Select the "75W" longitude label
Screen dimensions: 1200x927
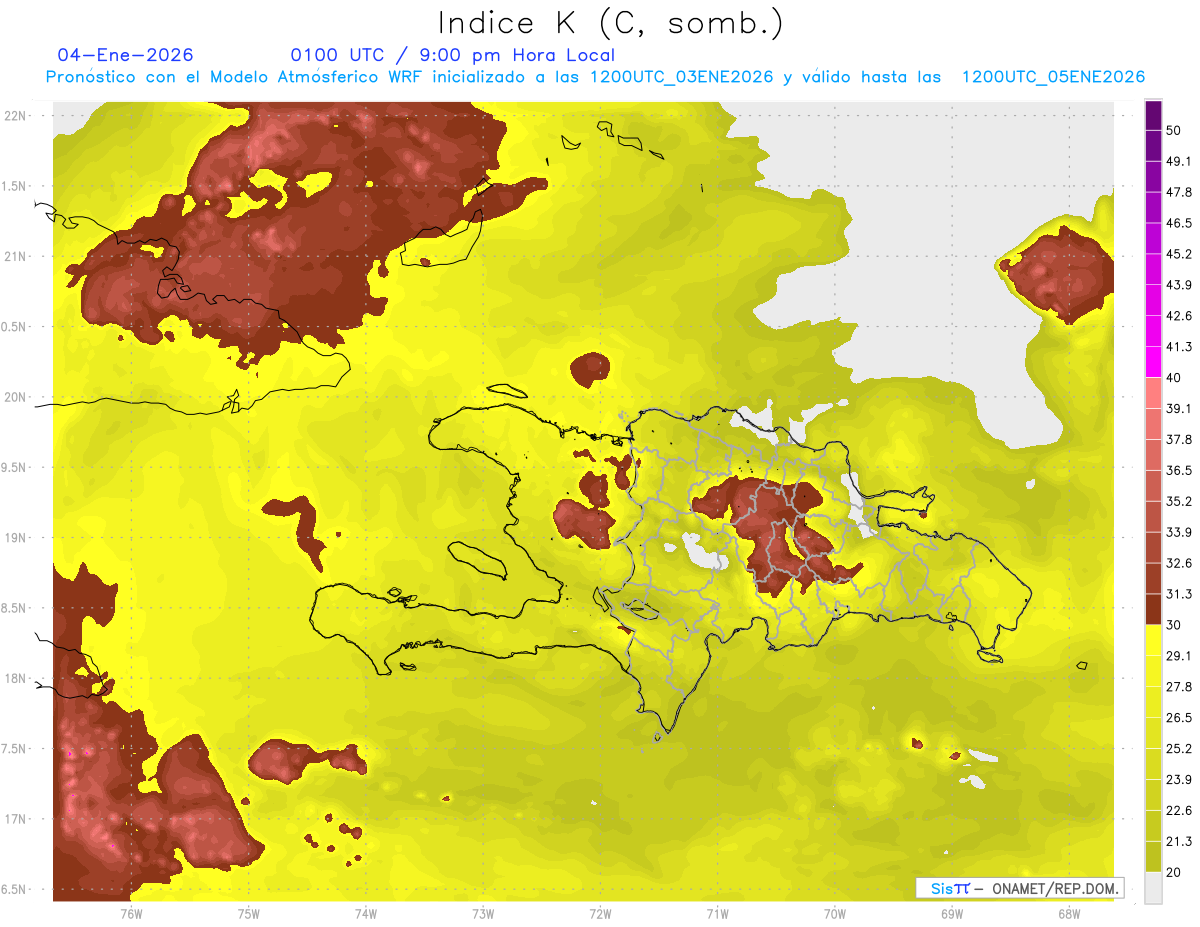(x=248, y=914)
